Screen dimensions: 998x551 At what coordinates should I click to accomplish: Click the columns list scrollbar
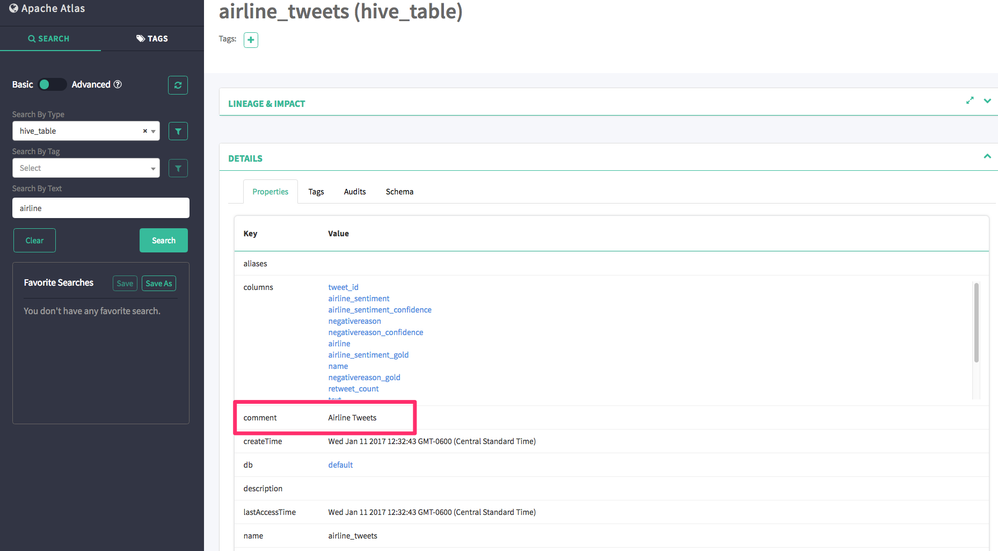[x=976, y=323]
